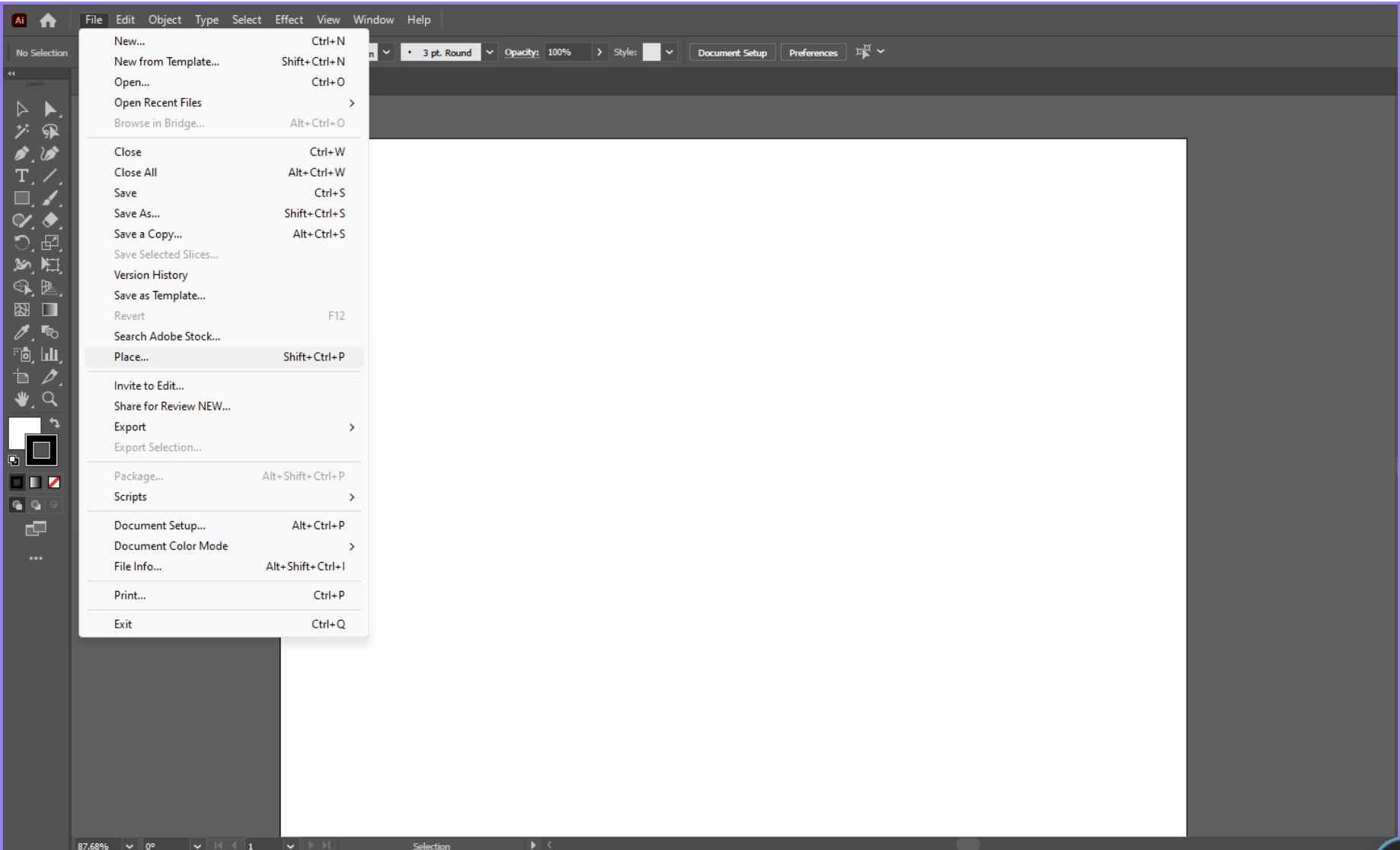Open the Preferences dialog
This screenshot has width=1400, height=850.
point(813,52)
